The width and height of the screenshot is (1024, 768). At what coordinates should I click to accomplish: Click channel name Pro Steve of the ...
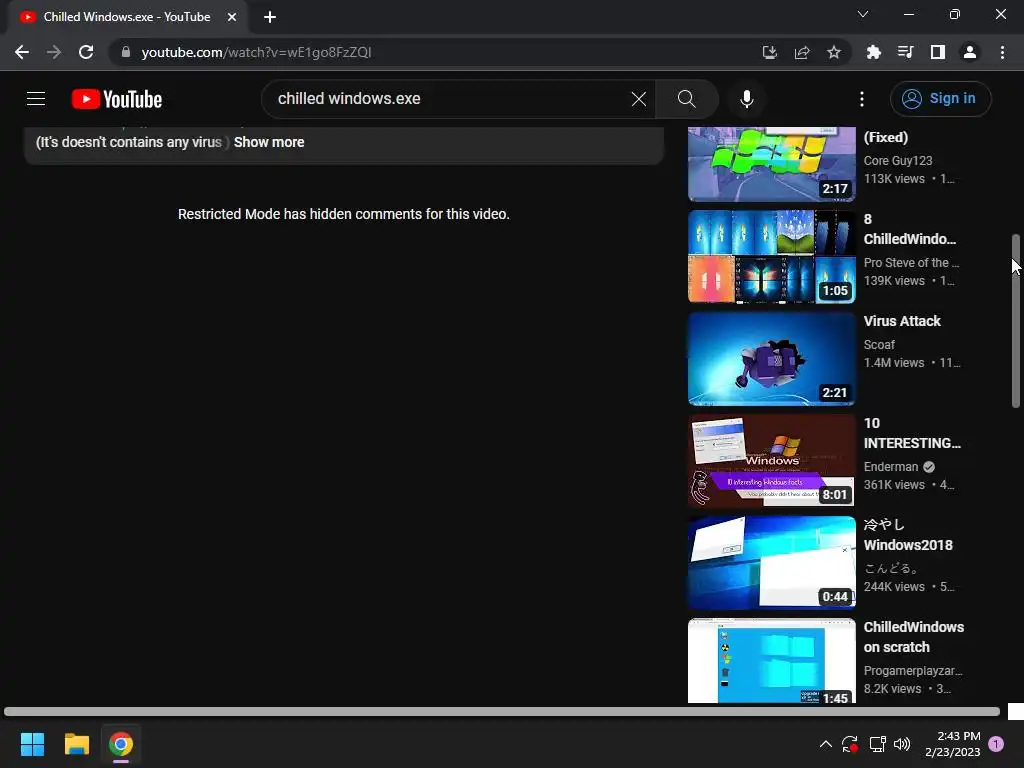tap(911, 263)
